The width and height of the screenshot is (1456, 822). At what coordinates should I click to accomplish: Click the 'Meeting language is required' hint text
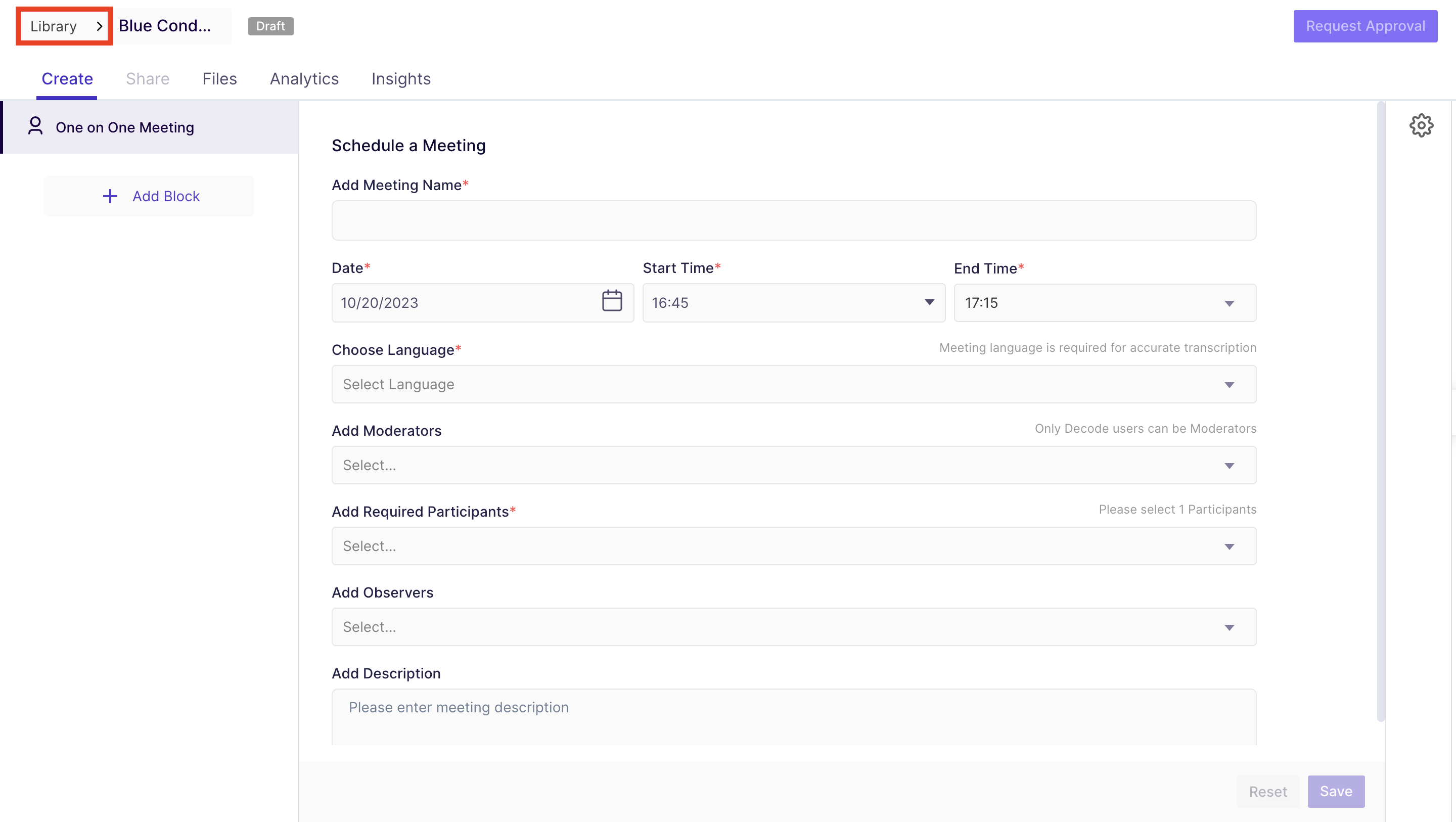coord(1097,348)
